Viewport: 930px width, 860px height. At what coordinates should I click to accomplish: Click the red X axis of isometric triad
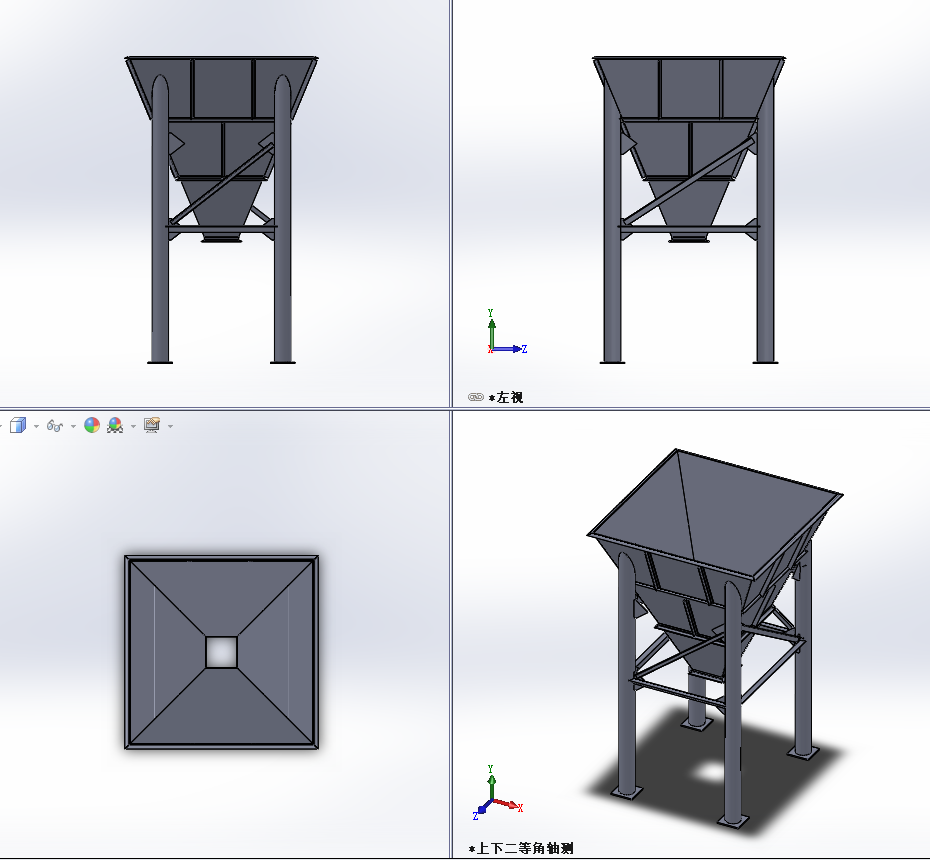coord(508,804)
